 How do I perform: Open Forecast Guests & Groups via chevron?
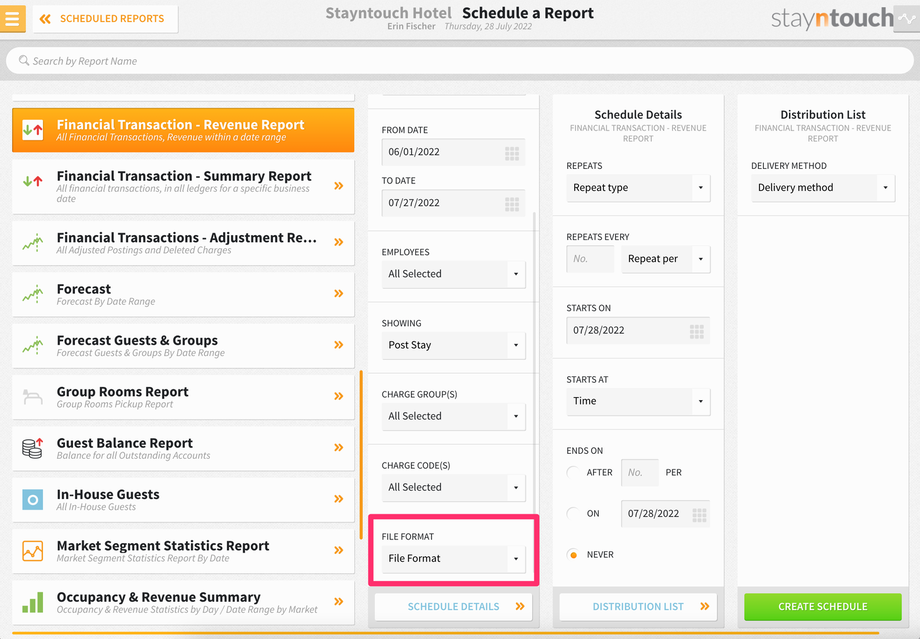pos(339,345)
